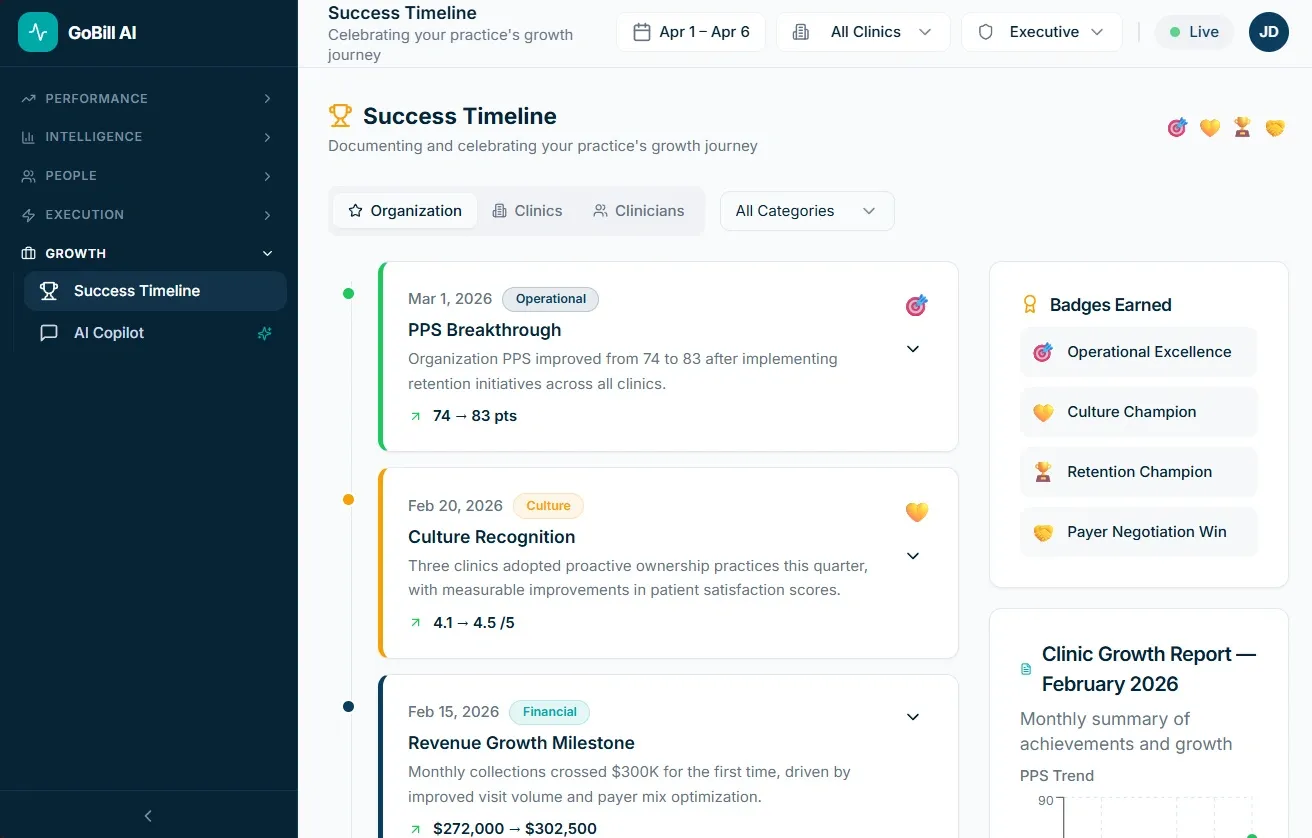Open the All Categories filter dropdown
Image resolution: width=1312 pixels, height=838 pixels.
pos(807,211)
